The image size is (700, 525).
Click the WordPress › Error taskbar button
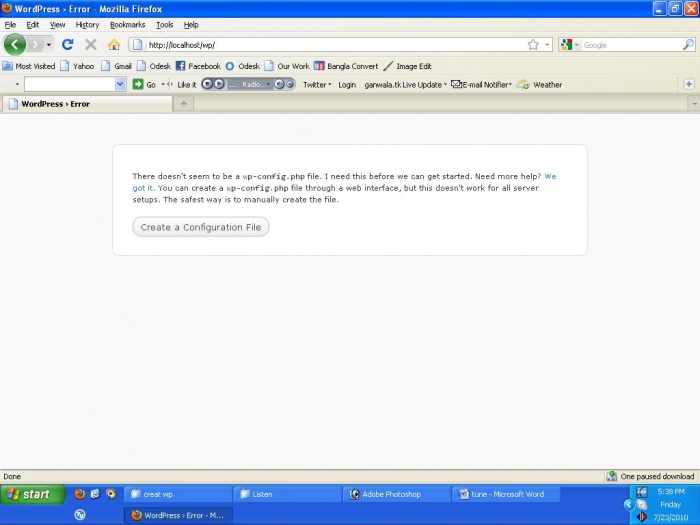[x=178, y=515]
